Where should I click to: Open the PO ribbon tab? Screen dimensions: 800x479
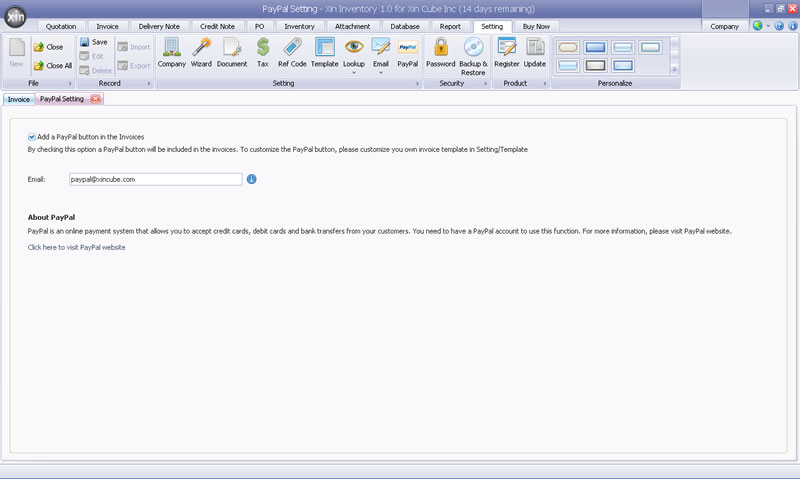(259, 27)
